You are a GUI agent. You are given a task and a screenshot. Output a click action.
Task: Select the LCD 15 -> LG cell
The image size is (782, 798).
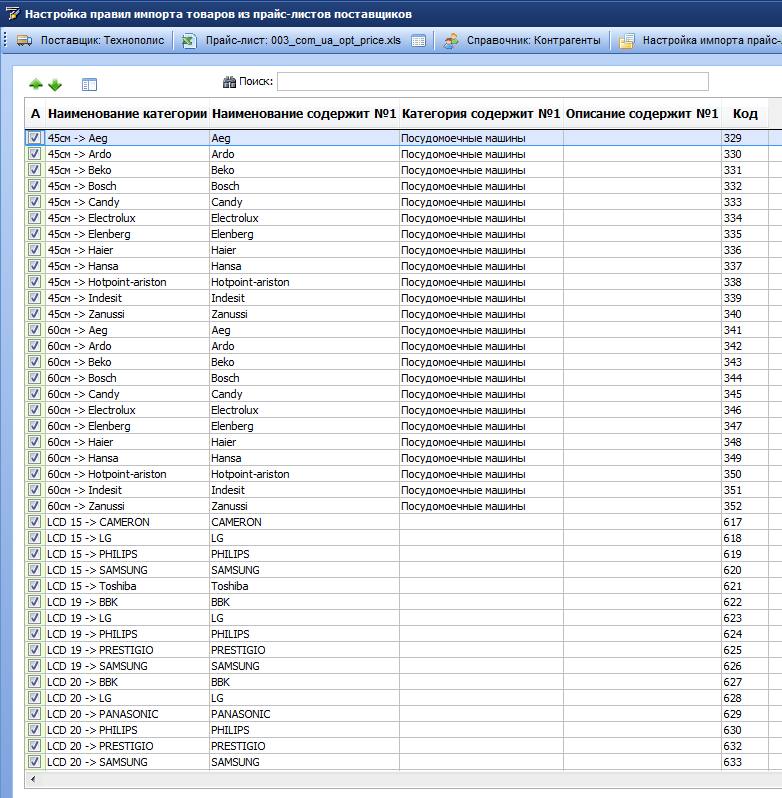[127, 538]
